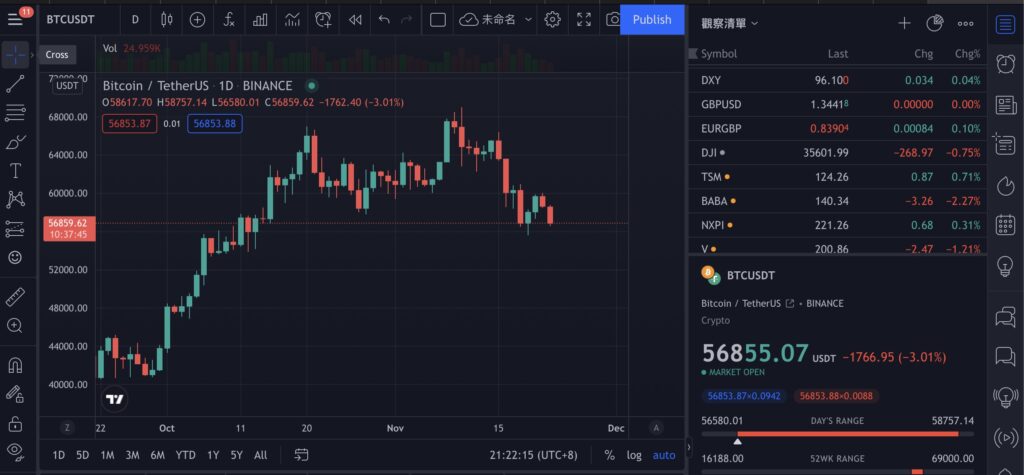1024x475 pixels.
Task: Toggle log scale
Action: coord(633,455)
